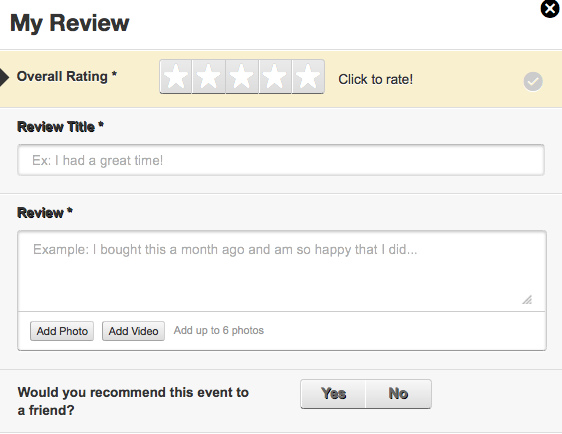Click the Add Video button
Viewport: 562px width, 434px height.
(x=133, y=331)
